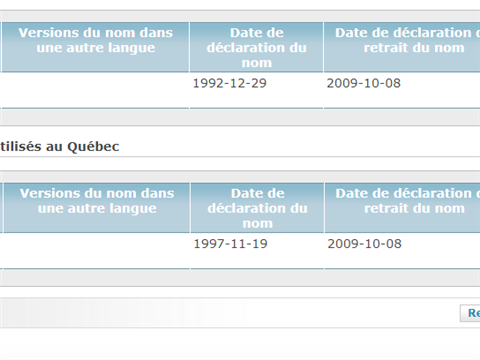Click 'Date de déclaration du nom' header above 1997-11-19
Screen dimensions: 480x360
(258, 208)
